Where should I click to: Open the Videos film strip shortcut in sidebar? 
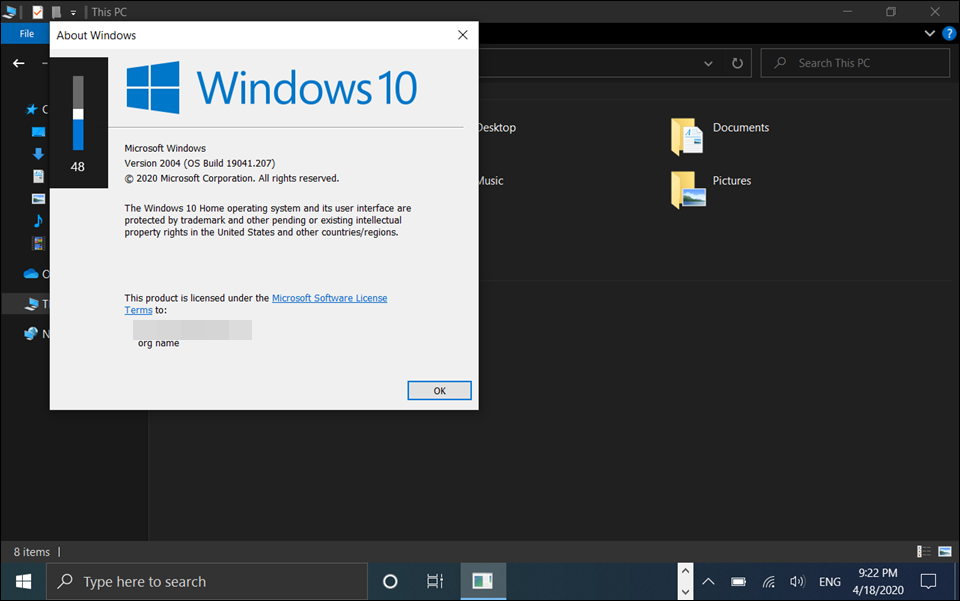coord(38,243)
